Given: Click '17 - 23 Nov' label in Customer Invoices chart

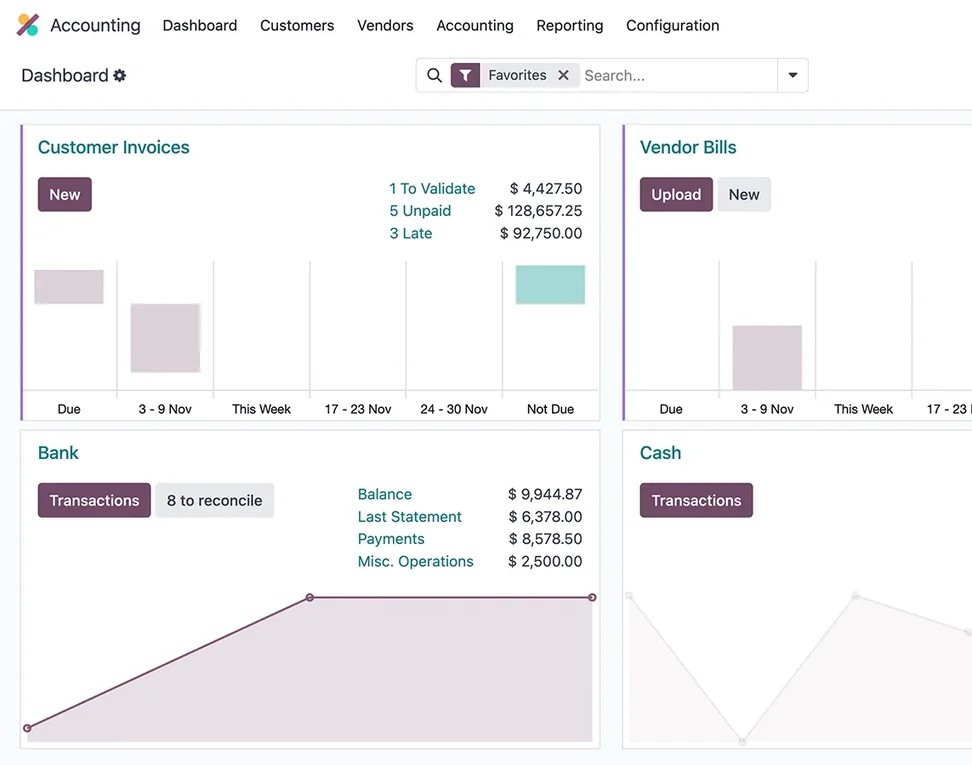Looking at the screenshot, I should click(x=358, y=409).
